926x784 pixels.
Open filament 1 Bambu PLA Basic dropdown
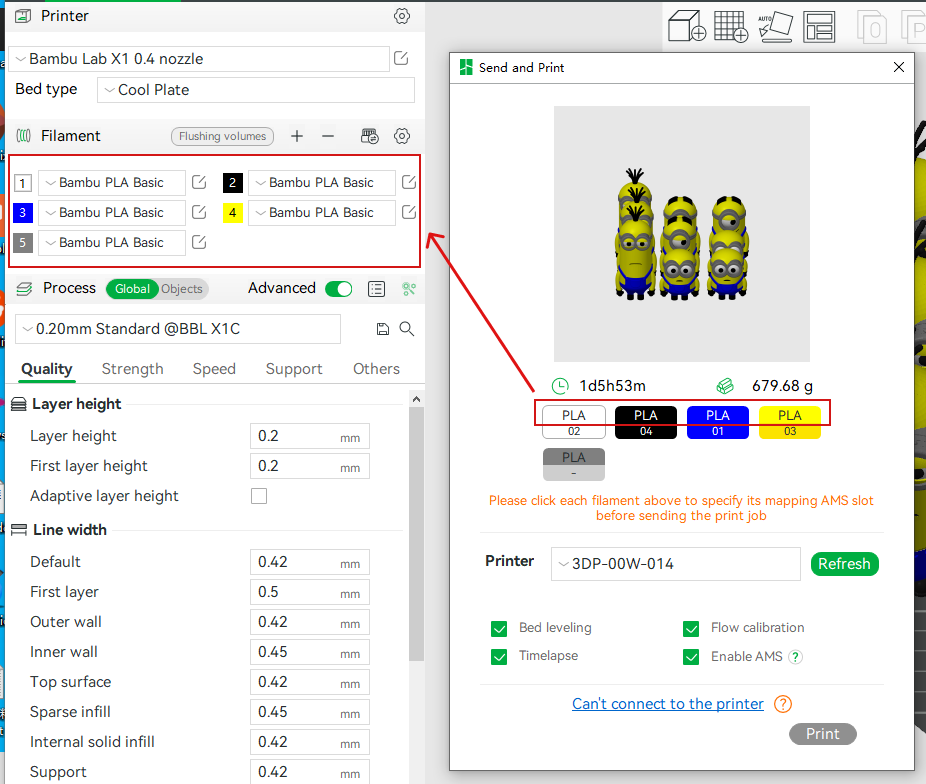click(x=112, y=182)
